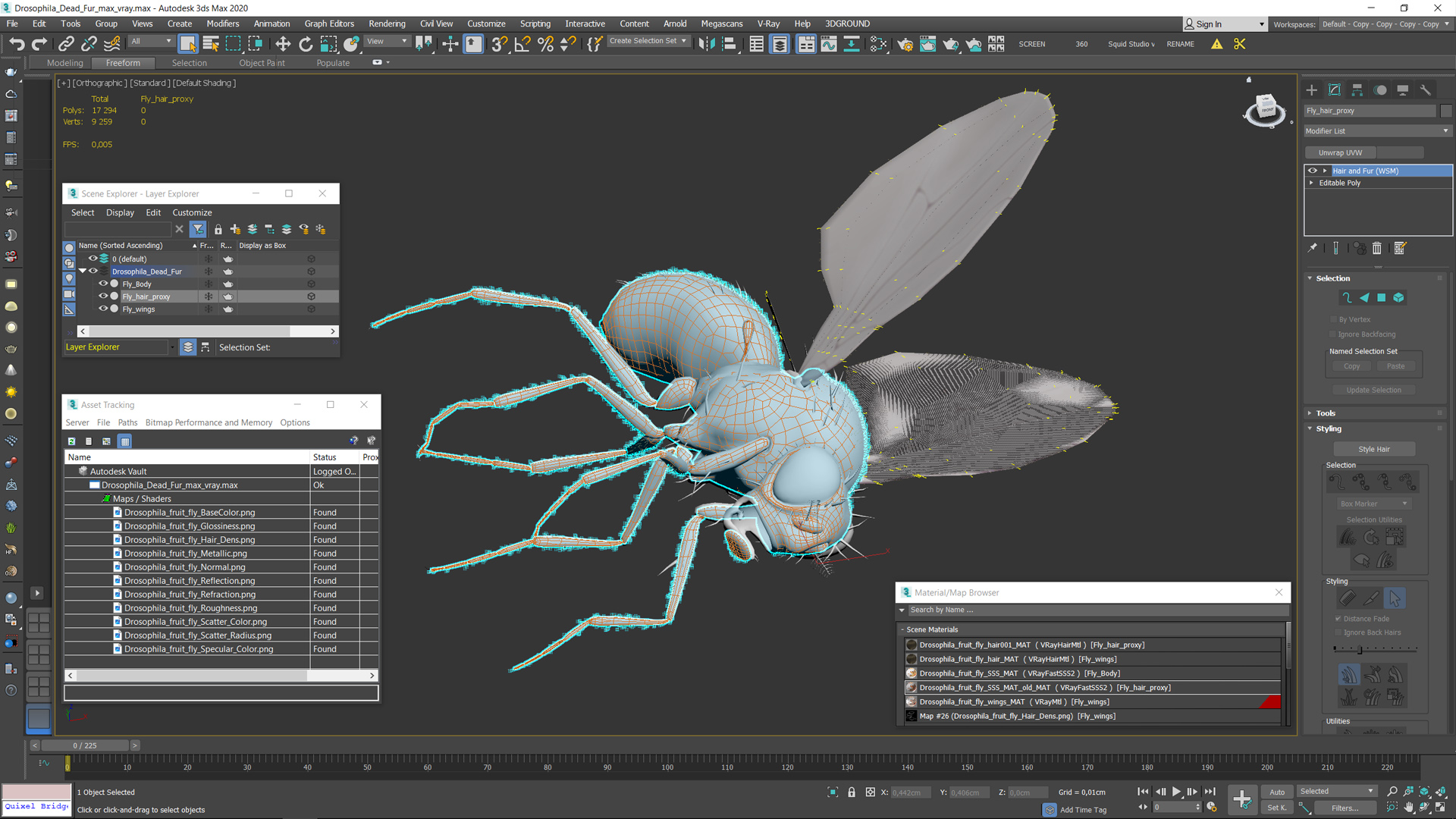Click the 0 / 225 time slider

(84, 745)
